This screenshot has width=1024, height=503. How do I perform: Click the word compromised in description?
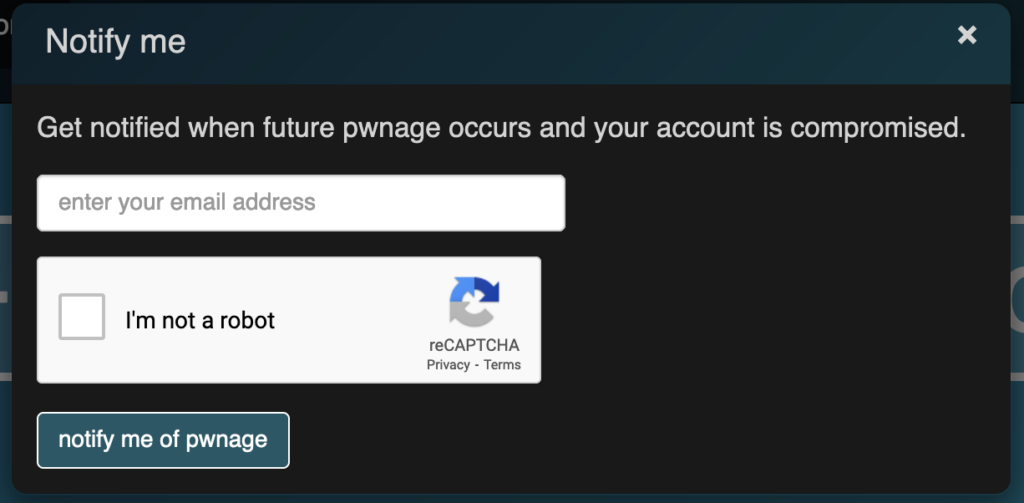click(x=878, y=128)
